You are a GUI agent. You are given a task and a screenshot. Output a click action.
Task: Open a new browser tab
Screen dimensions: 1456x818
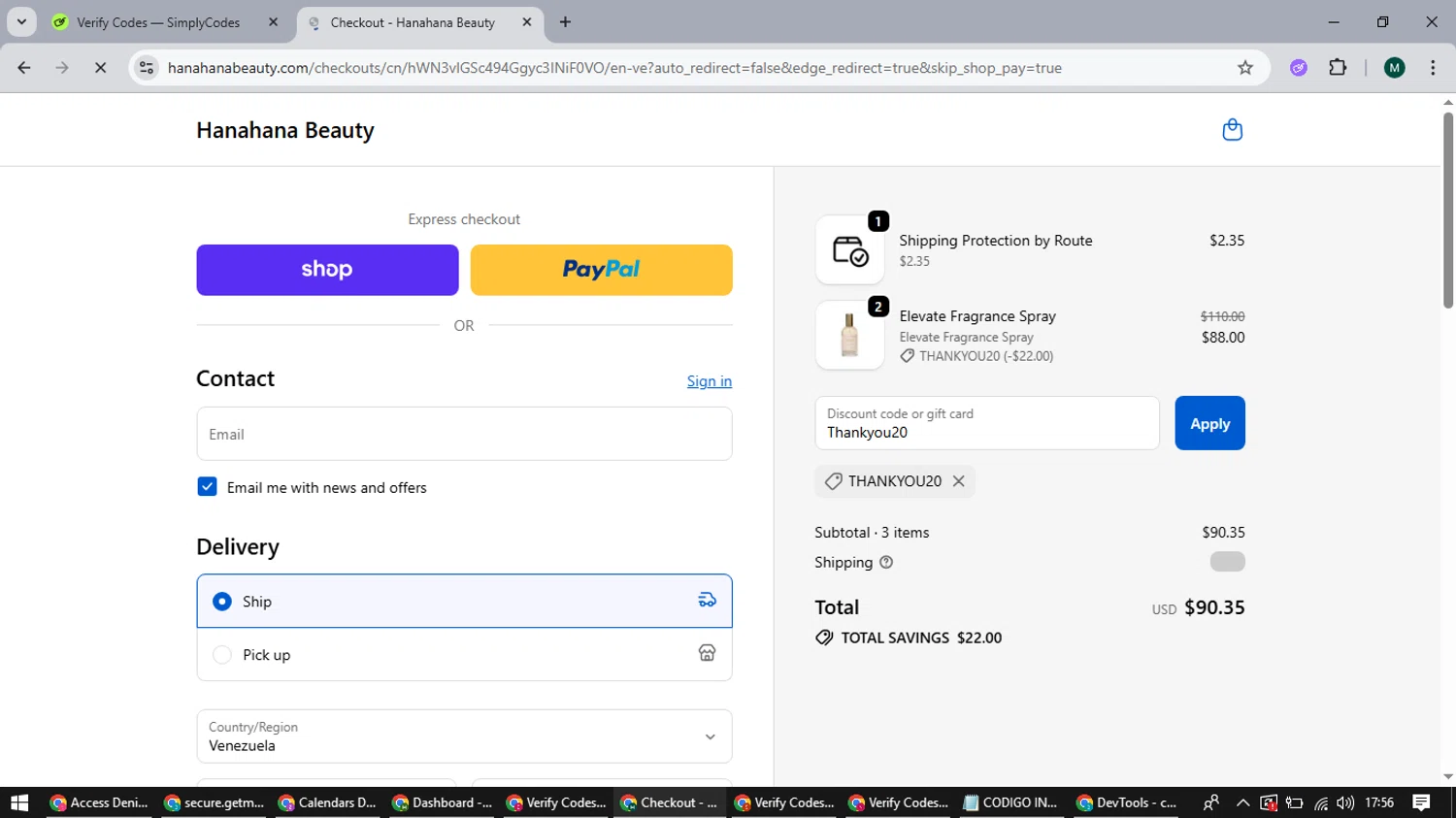(x=566, y=22)
